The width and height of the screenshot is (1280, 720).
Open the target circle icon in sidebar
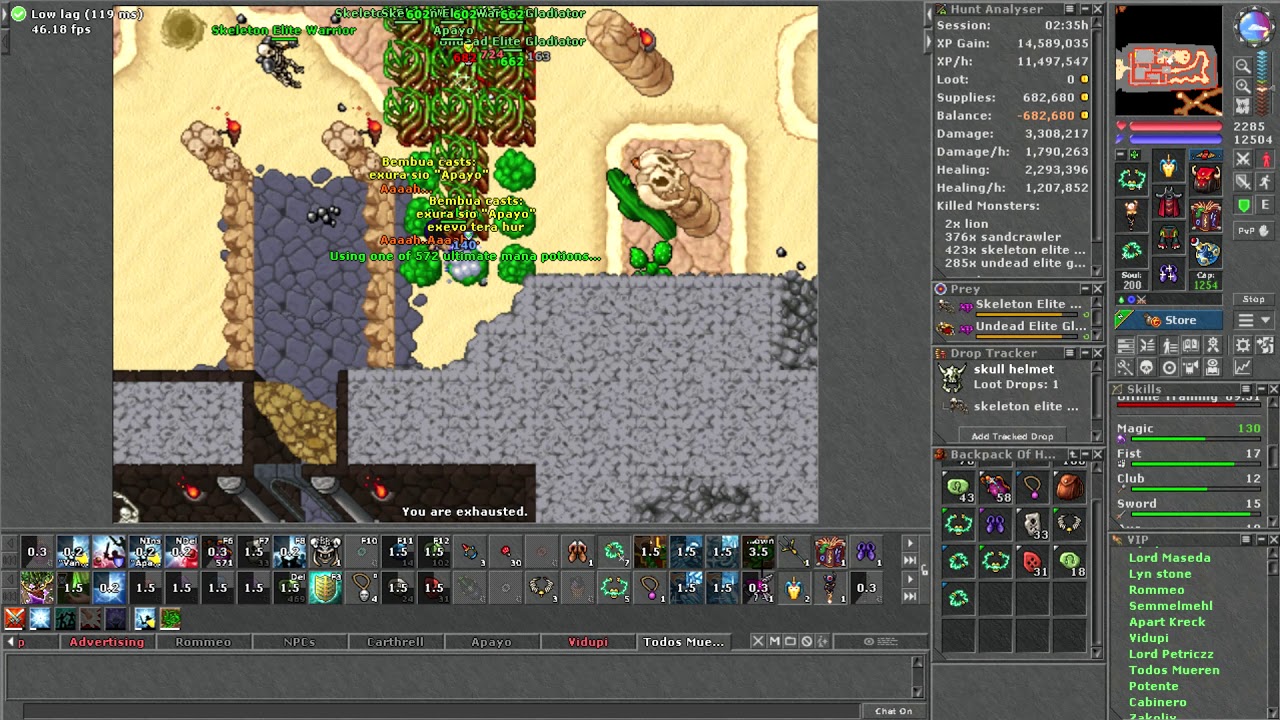[x=1169, y=365]
